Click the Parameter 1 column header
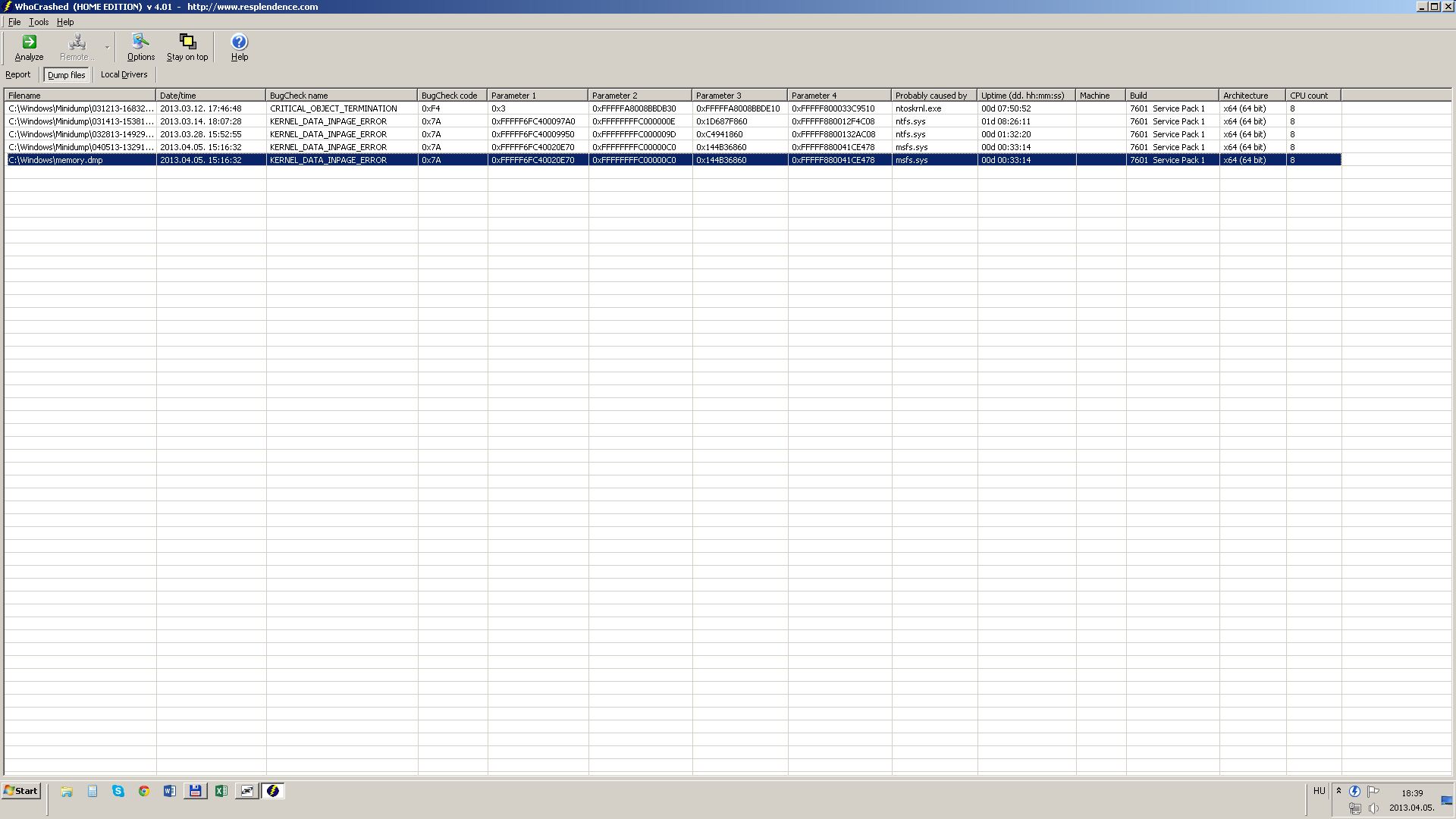Image resolution: width=1456 pixels, height=819 pixels. 538,96
